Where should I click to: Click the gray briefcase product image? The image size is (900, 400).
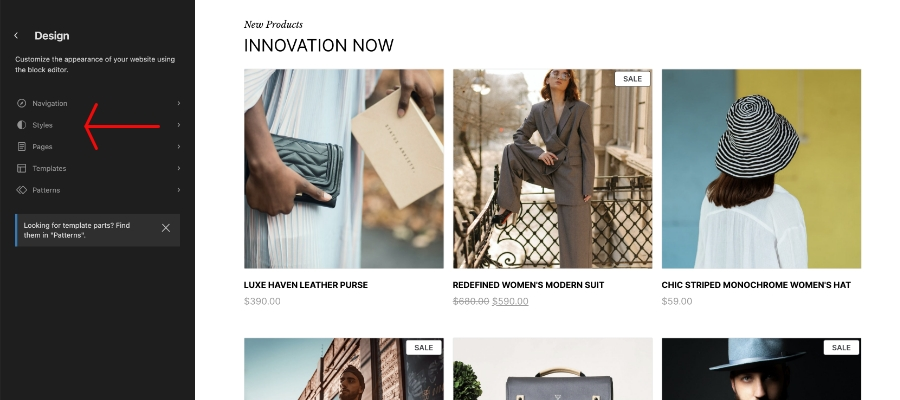click(x=553, y=369)
